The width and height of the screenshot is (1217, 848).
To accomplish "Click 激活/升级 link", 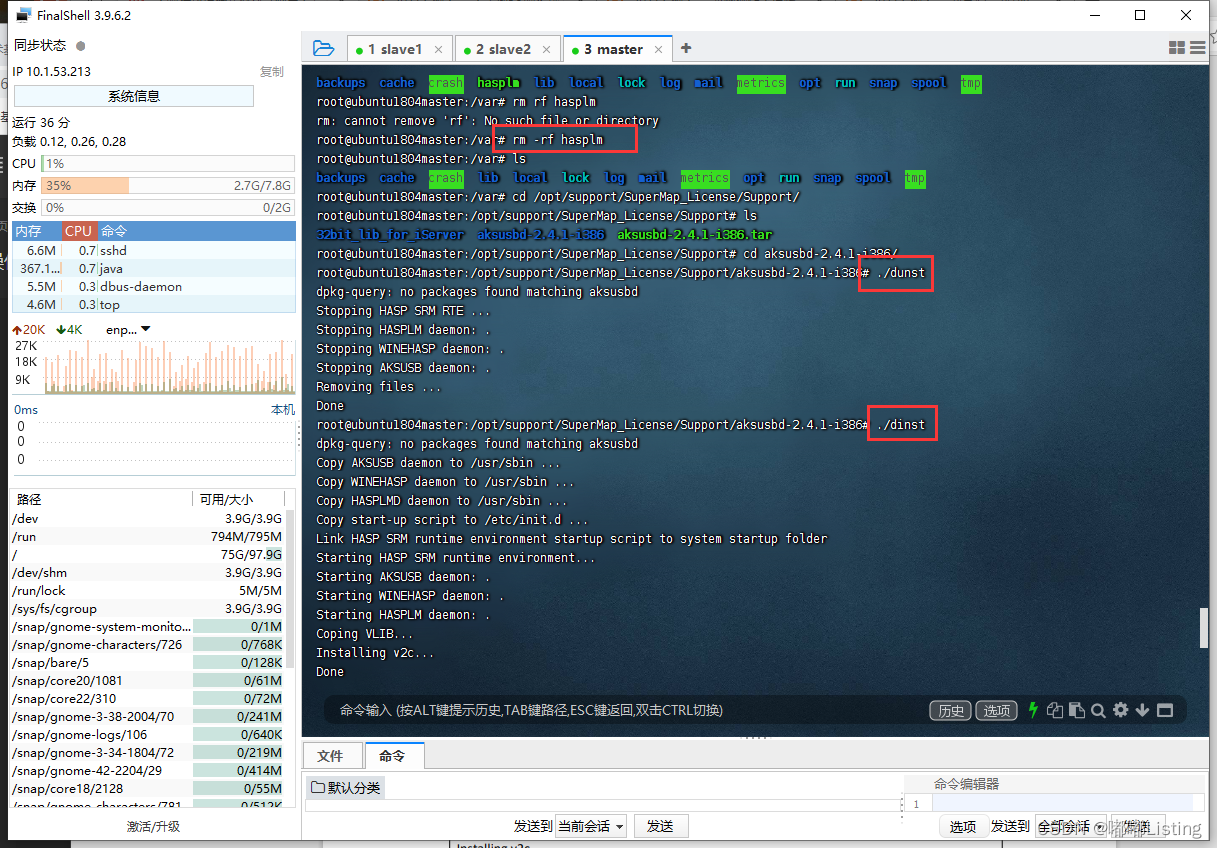I will [153, 826].
